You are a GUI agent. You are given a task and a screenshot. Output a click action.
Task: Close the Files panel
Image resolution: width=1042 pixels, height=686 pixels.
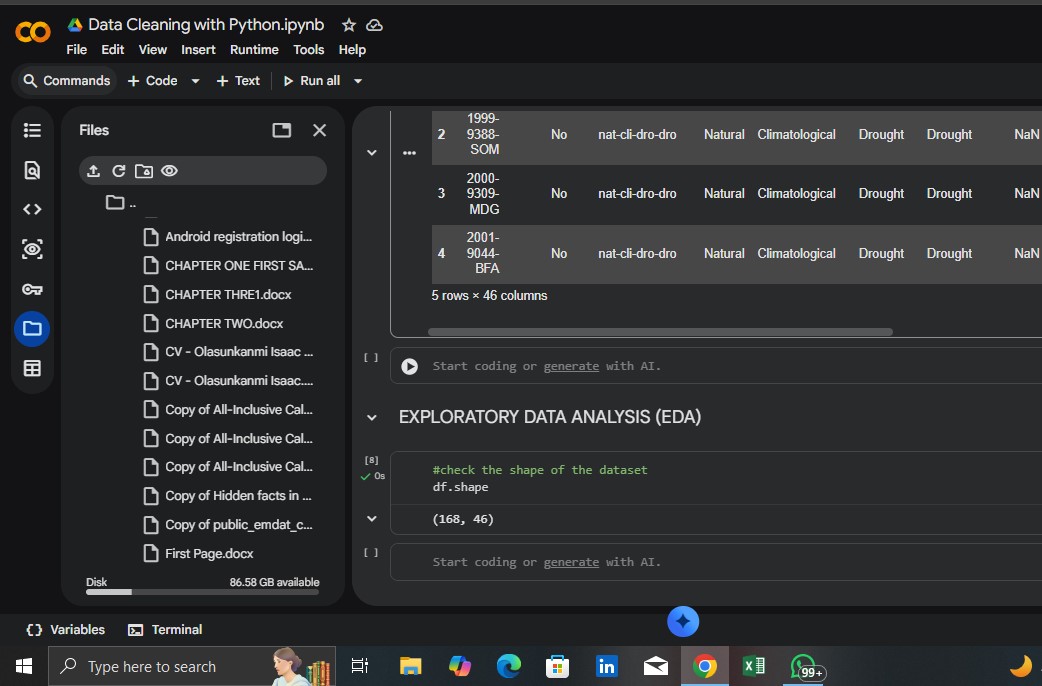click(320, 130)
